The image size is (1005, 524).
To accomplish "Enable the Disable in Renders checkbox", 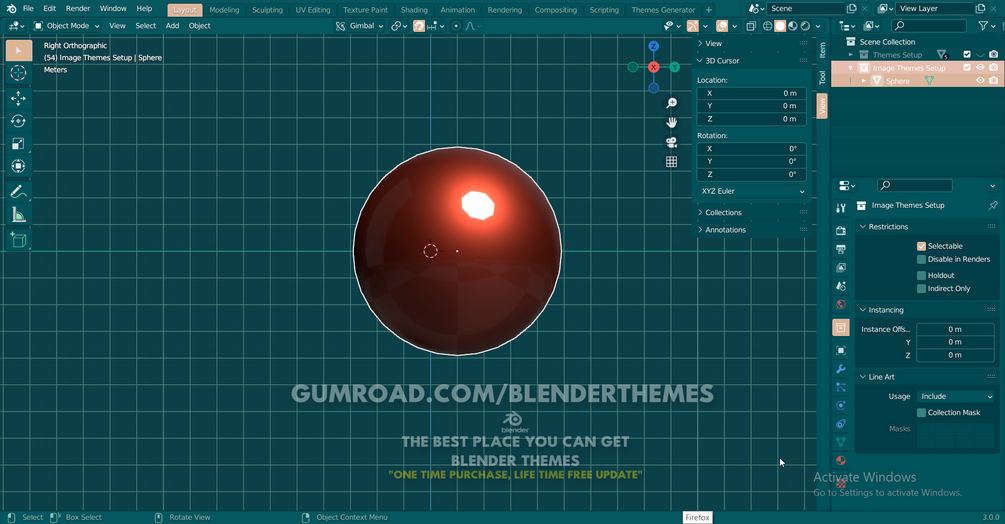I will click(x=922, y=259).
